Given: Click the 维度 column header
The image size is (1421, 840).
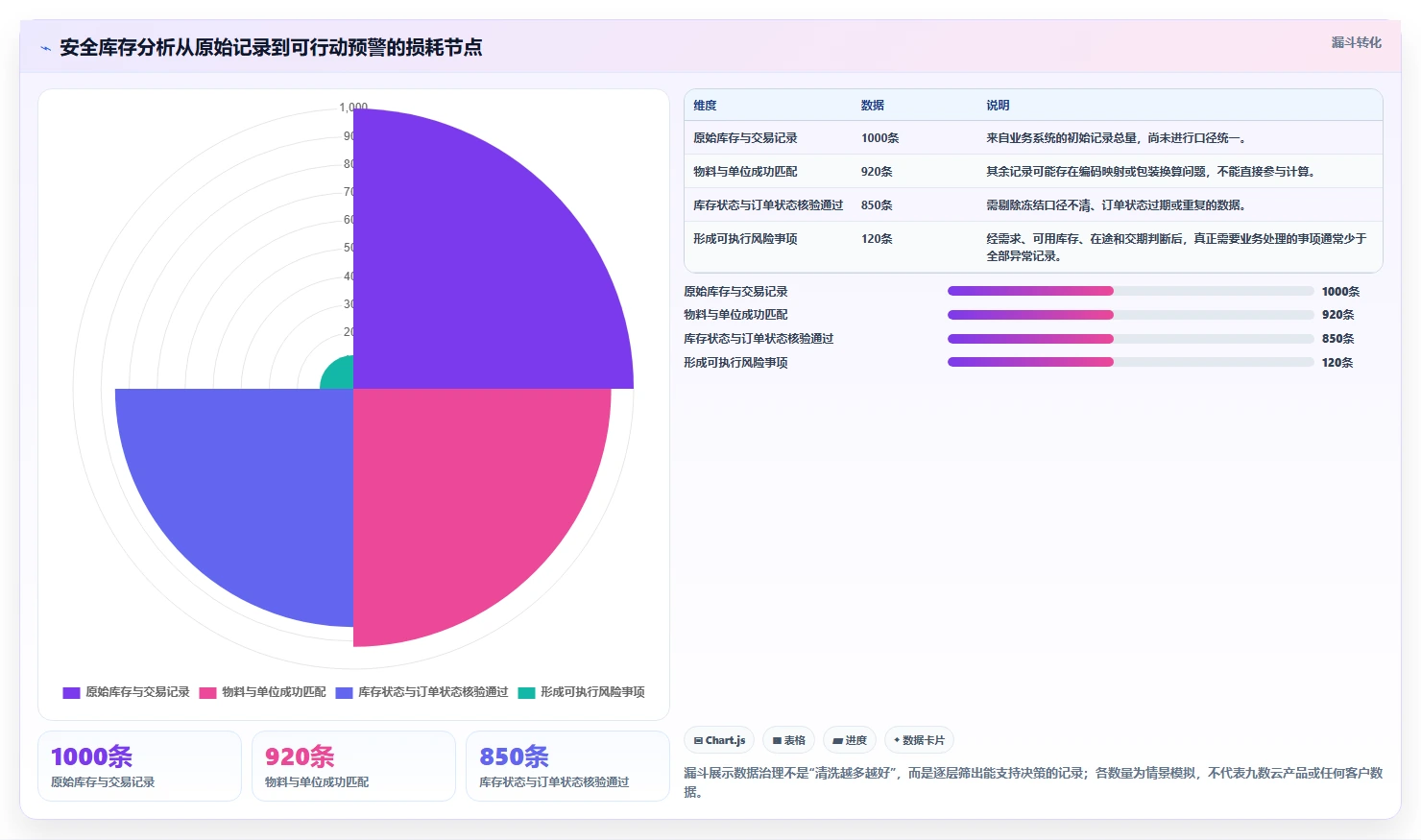Looking at the screenshot, I should [705, 106].
